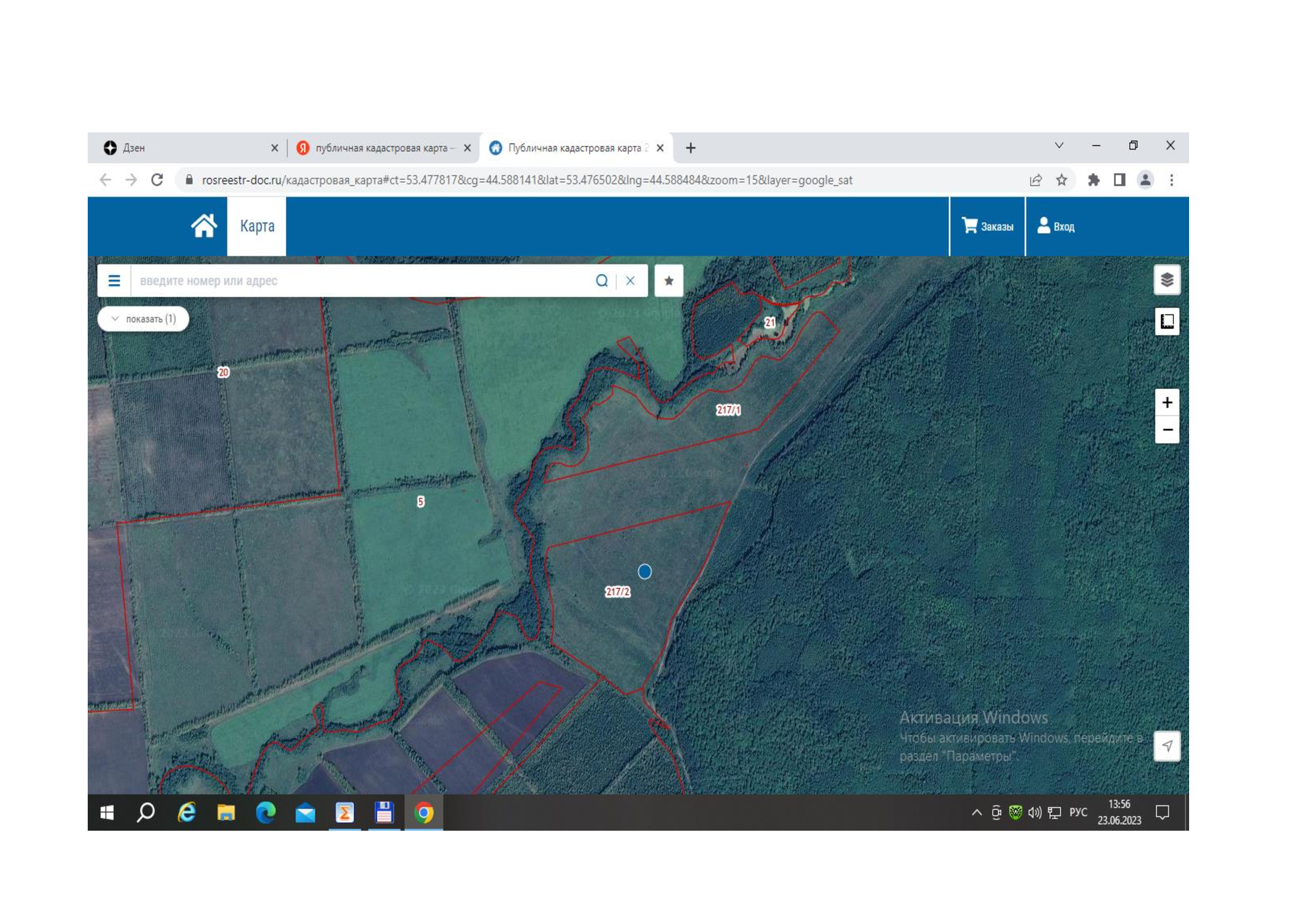Zoom in on the map
The width and height of the screenshot is (1307, 924).
(1167, 403)
